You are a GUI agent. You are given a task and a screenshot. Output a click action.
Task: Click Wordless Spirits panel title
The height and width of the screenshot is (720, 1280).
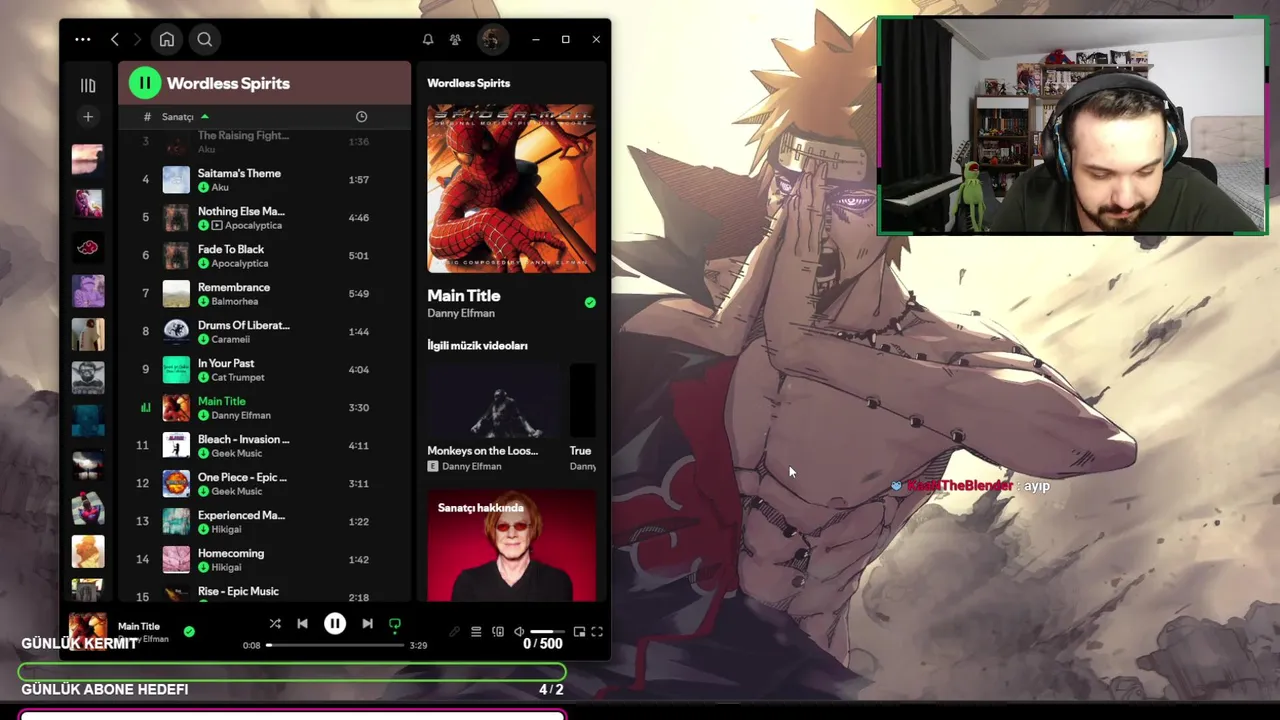tap(469, 83)
